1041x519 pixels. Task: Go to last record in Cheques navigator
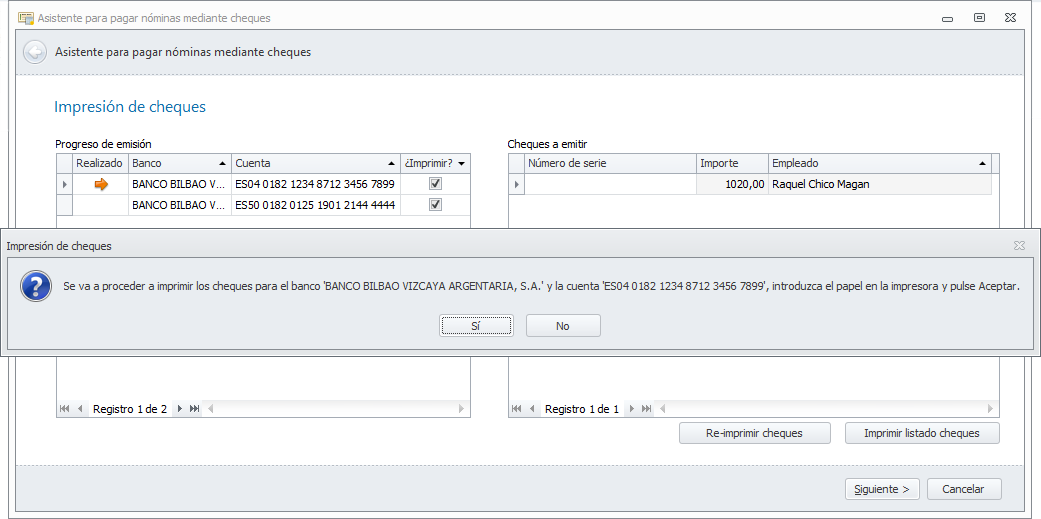coord(646,409)
